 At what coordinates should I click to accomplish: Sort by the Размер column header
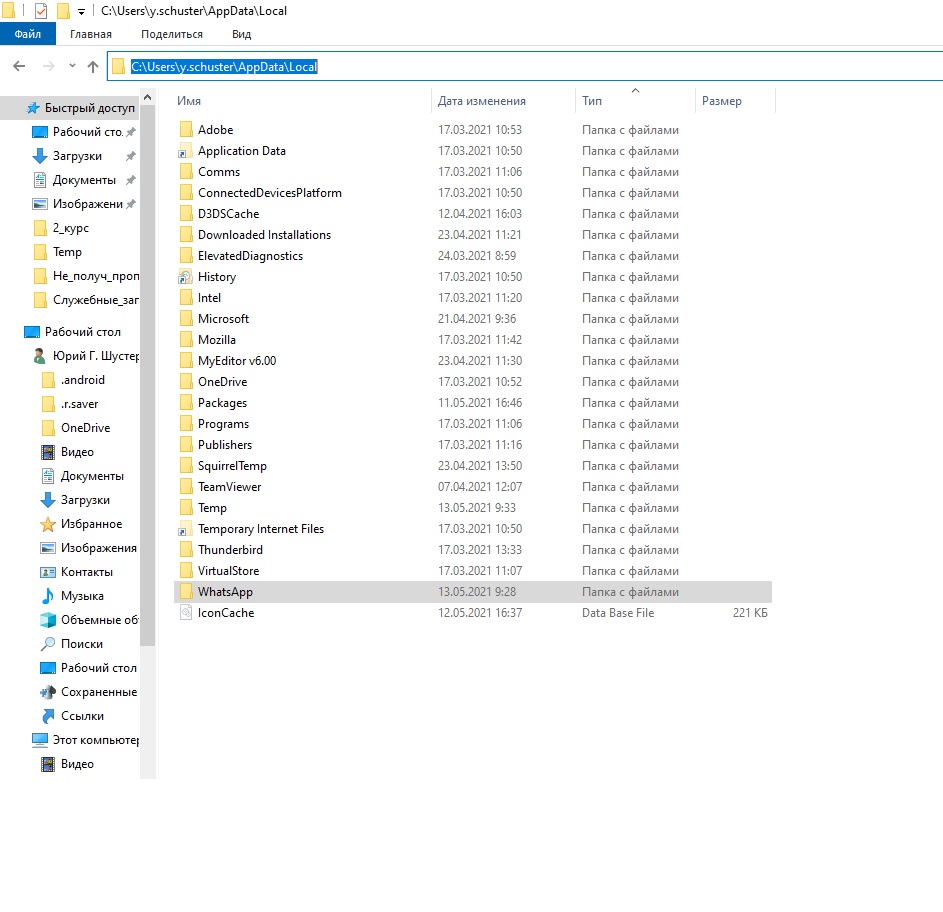[x=722, y=100]
